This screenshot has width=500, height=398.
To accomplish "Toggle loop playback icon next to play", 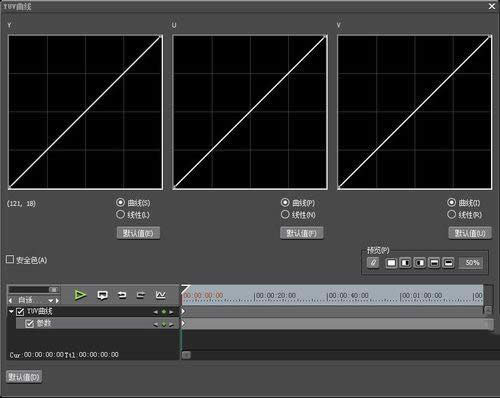I will pyautogui.click(x=102, y=295).
